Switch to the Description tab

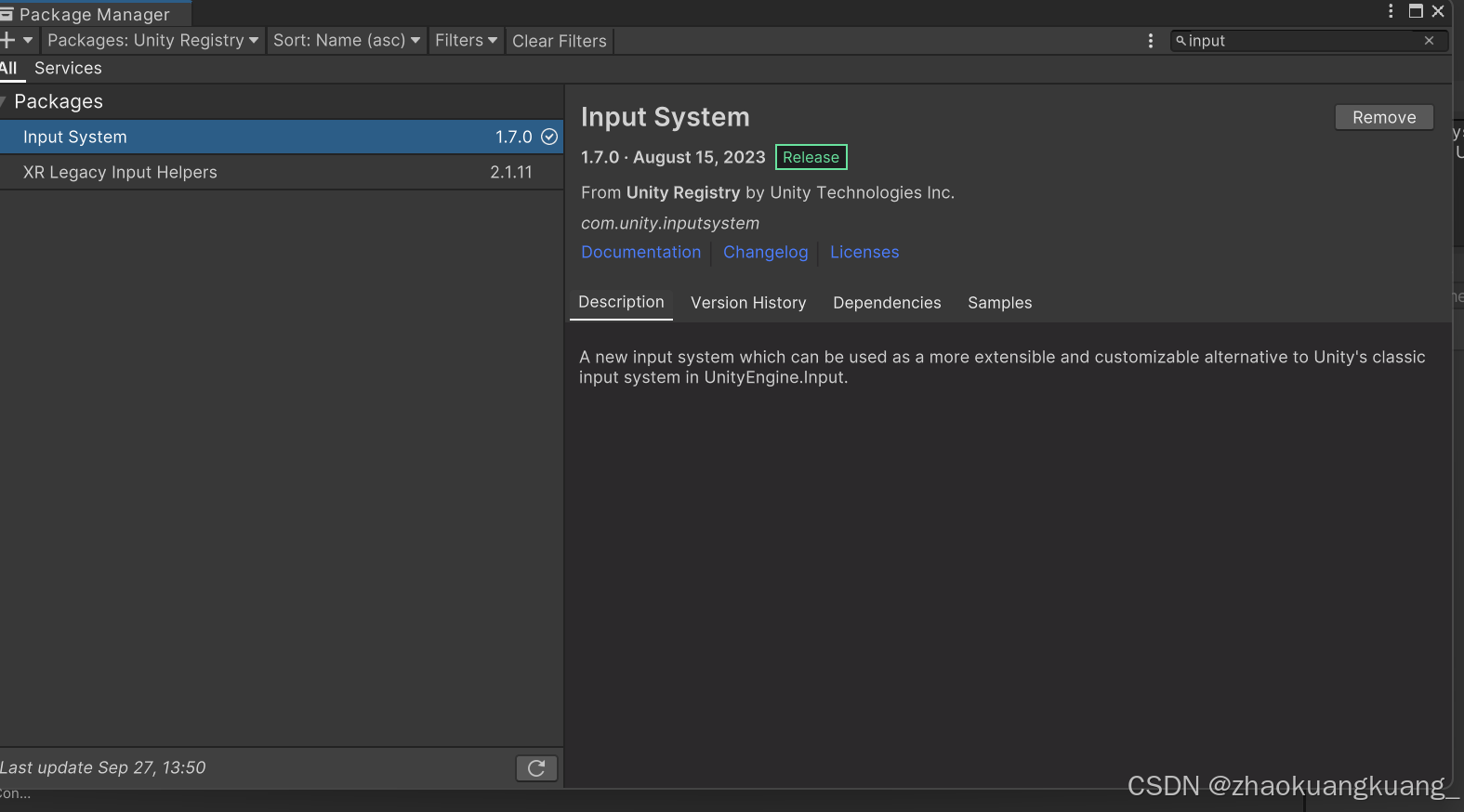coord(621,302)
